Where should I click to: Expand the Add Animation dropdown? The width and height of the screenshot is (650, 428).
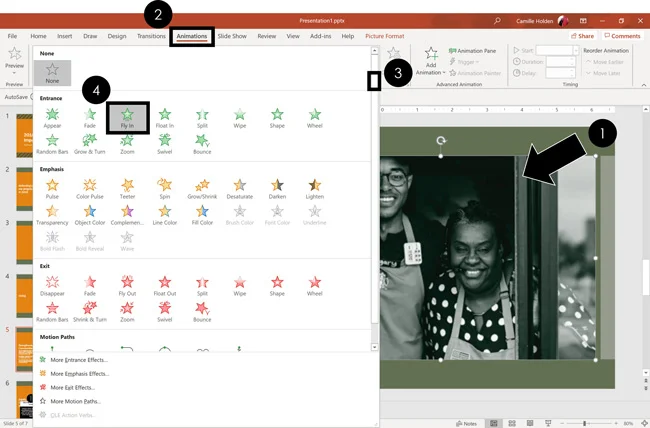(431, 61)
